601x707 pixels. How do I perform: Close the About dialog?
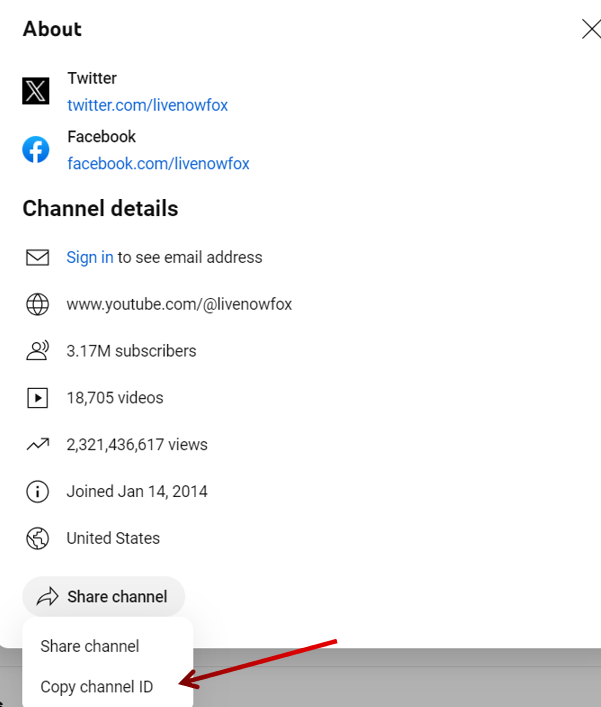[x=590, y=29]
